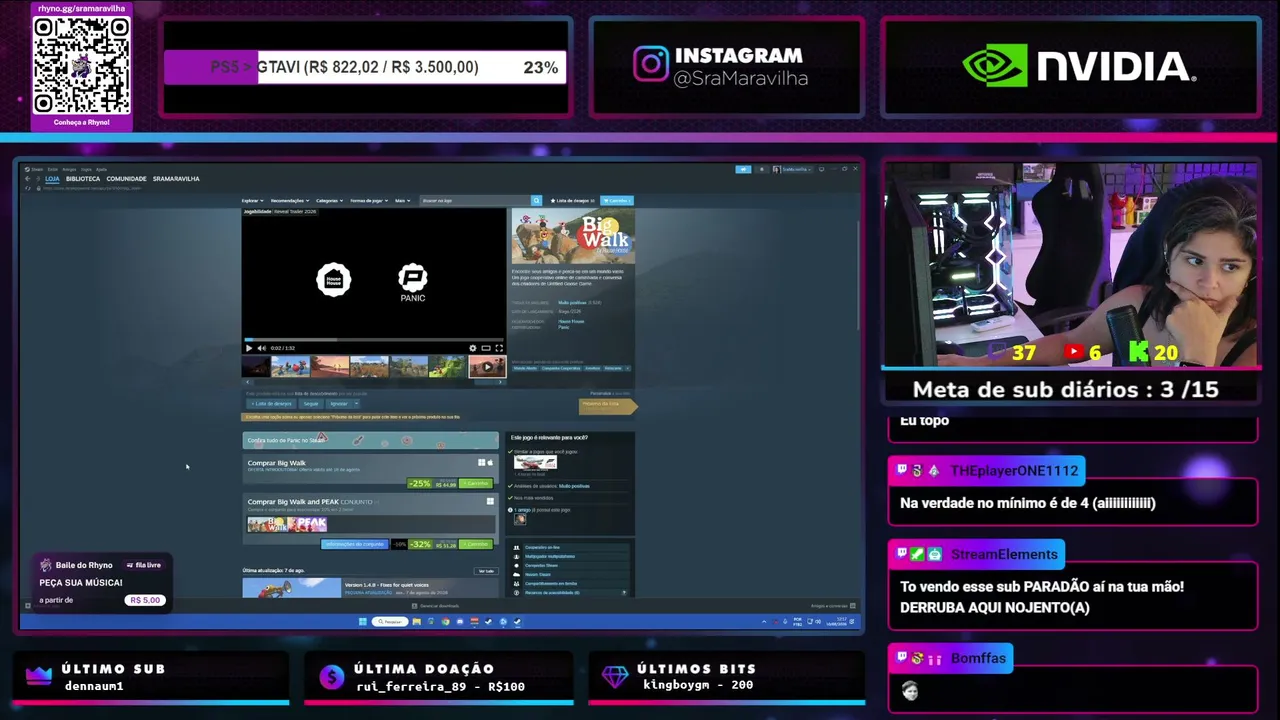Open the Exibir menu
Viewport: 1280px width, 720px height.
click(x=53, y=169)
